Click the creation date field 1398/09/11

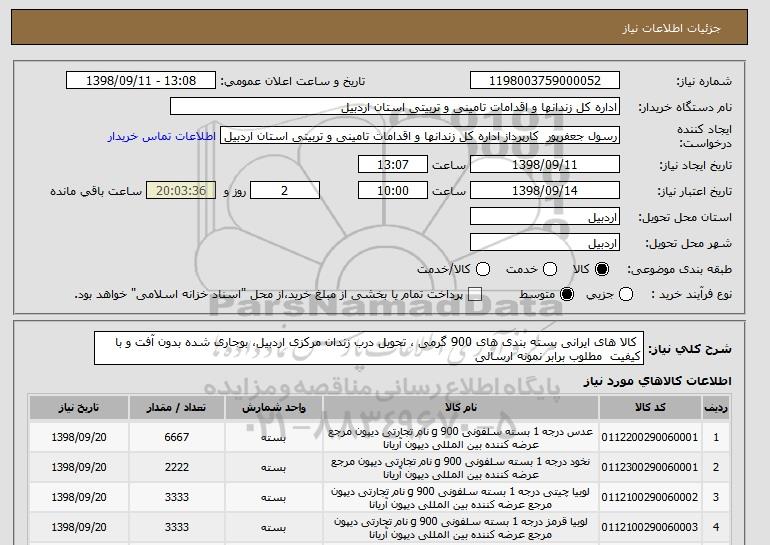545,164
